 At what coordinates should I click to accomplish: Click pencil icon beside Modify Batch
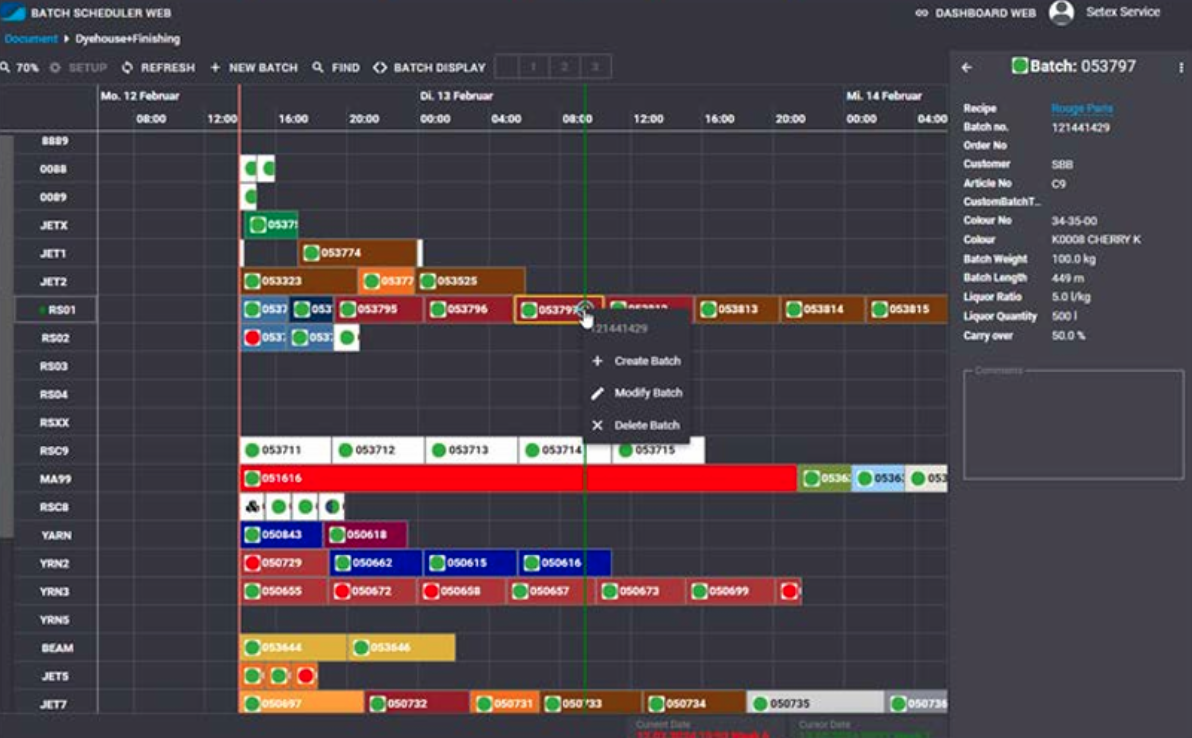coord(598,393)
